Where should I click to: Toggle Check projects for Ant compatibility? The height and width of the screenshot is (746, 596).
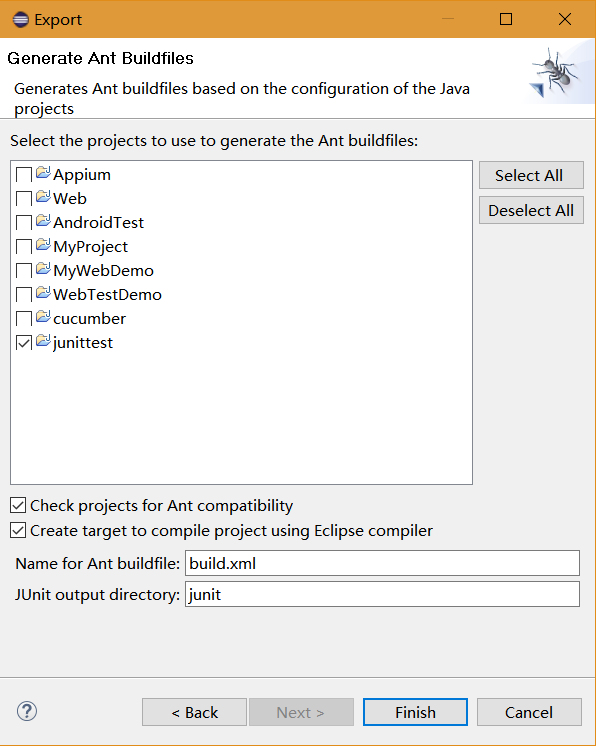(18, 505)
